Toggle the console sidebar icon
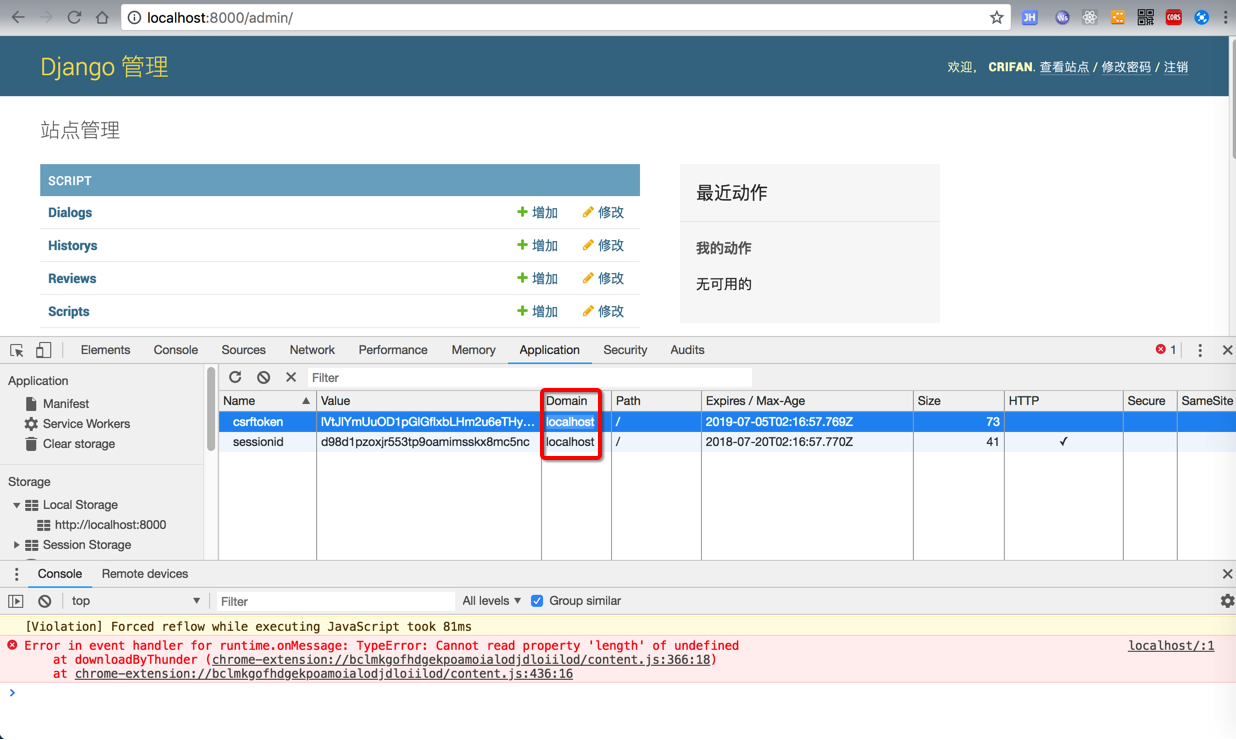The height and width of the screenshot is (740, 1236). (x=16, y=601)
